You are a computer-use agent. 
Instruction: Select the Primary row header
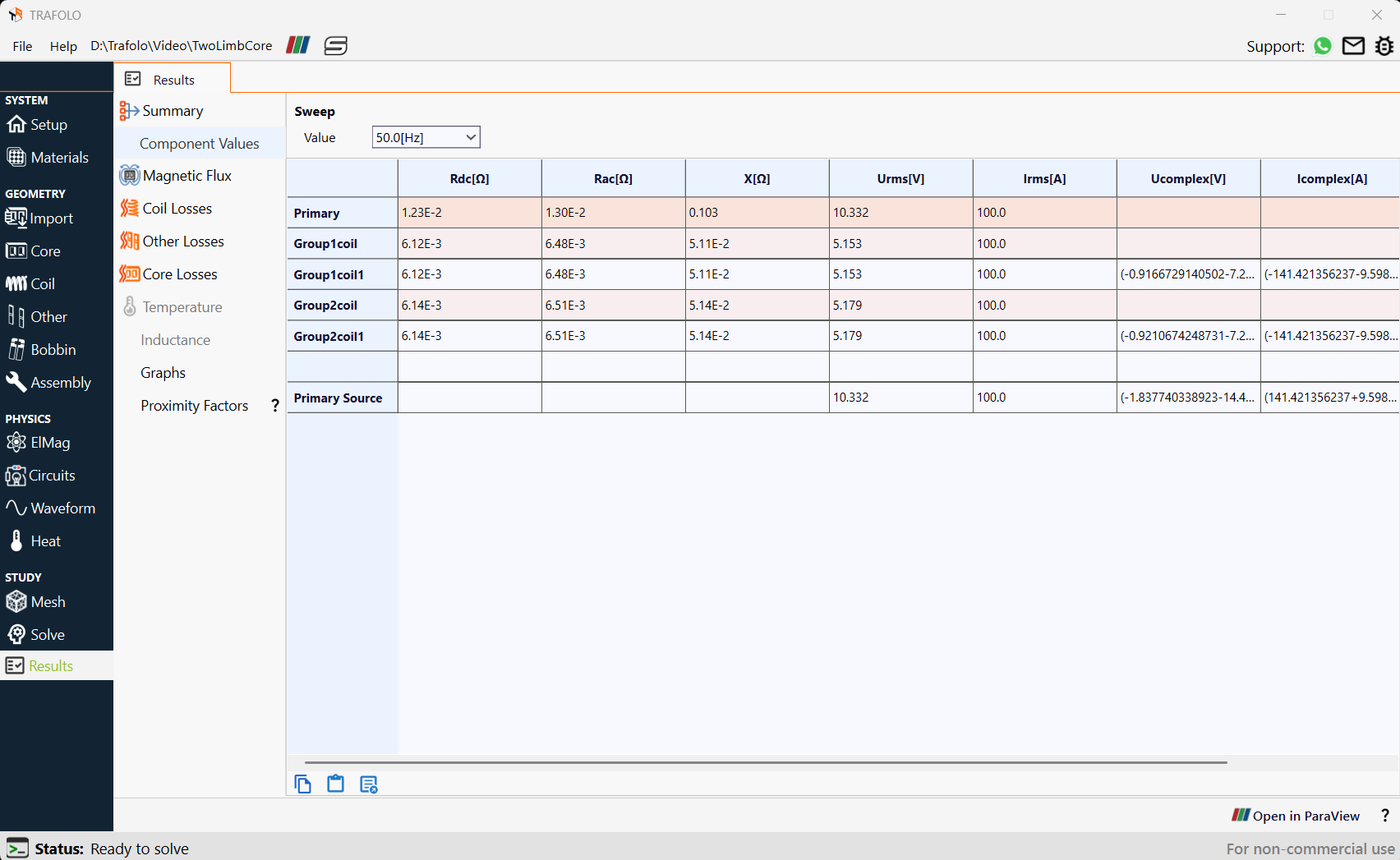(x=343, y=213)
